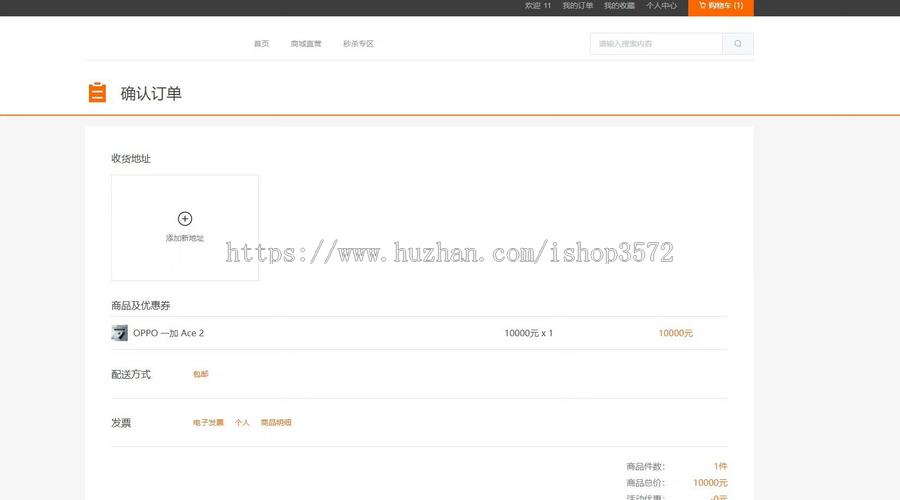This screenshot has height=500, width=900.
Task: Select the 包邮 delivery option
Action: tap(200, 374)
